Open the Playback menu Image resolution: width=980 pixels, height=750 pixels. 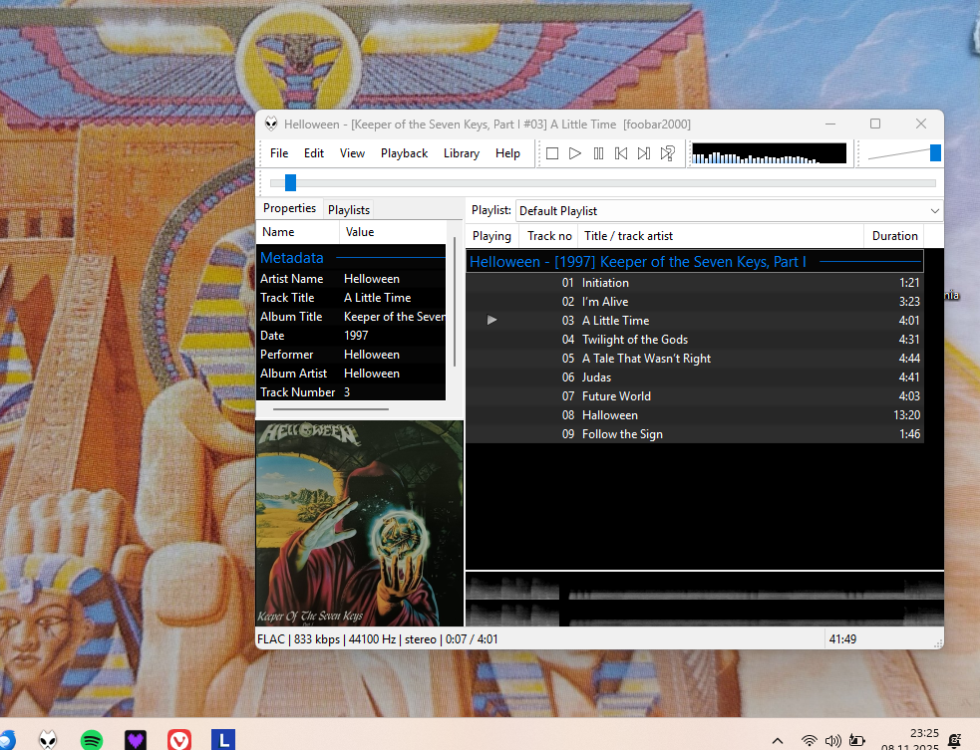click(x=403, y=153)
